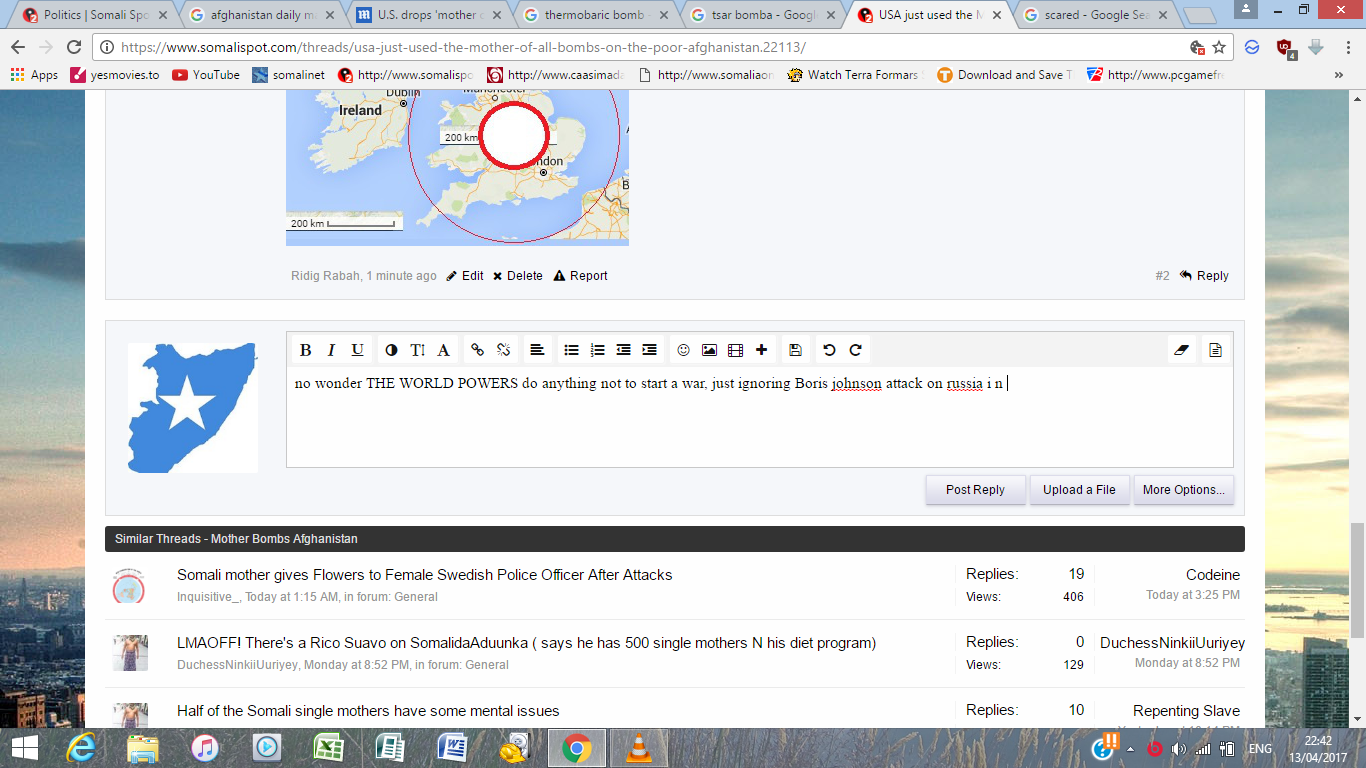
Task: Open the Windows Start button
Action: [x=24, y=748]
